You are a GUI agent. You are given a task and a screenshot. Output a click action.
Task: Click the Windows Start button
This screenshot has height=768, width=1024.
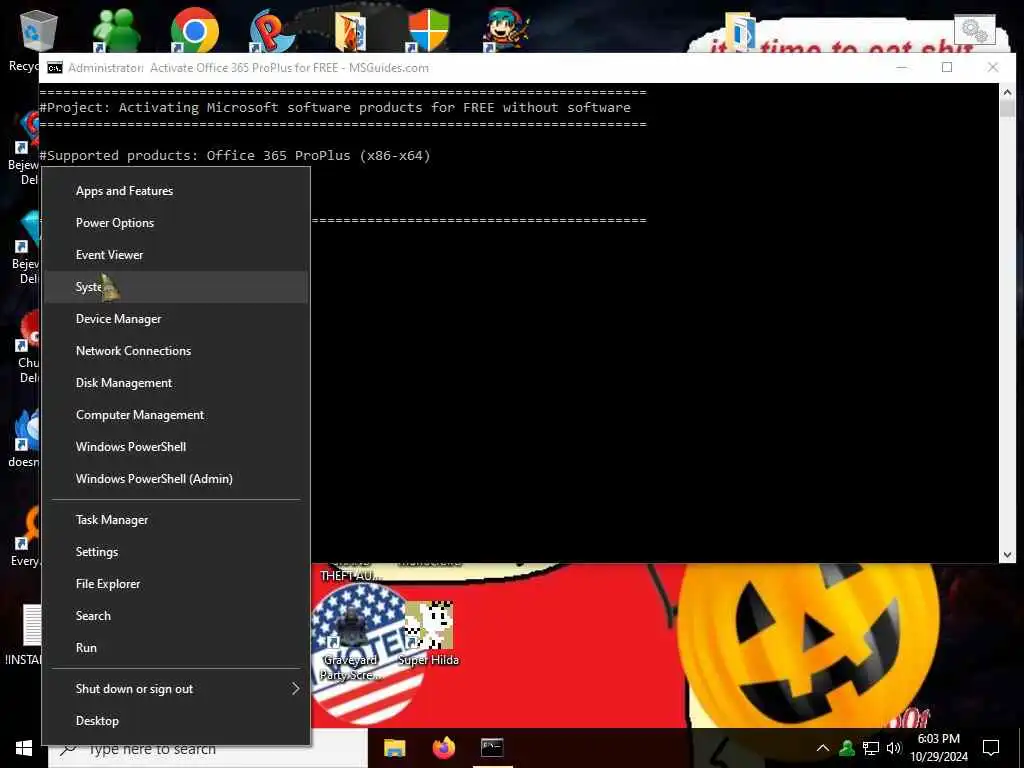24,748
